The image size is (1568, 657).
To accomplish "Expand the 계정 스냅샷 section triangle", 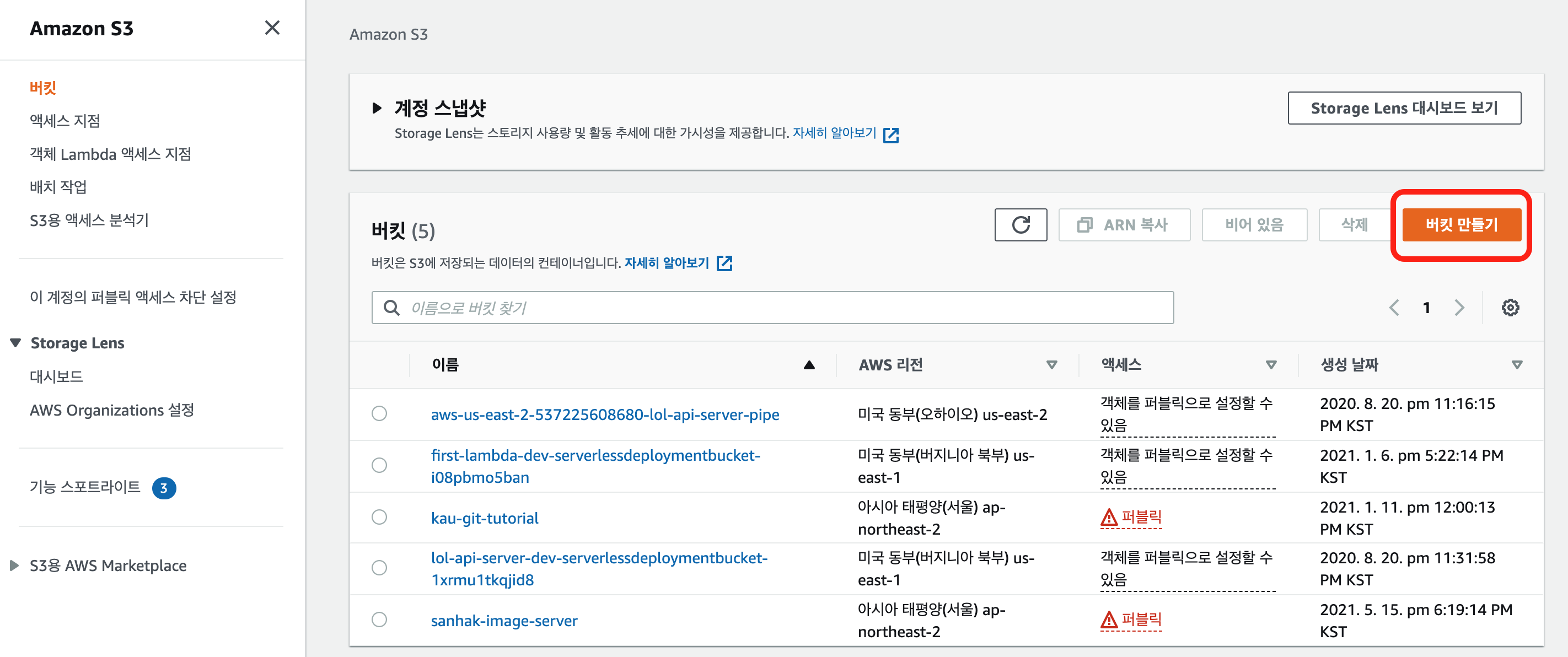I will 377,108.
